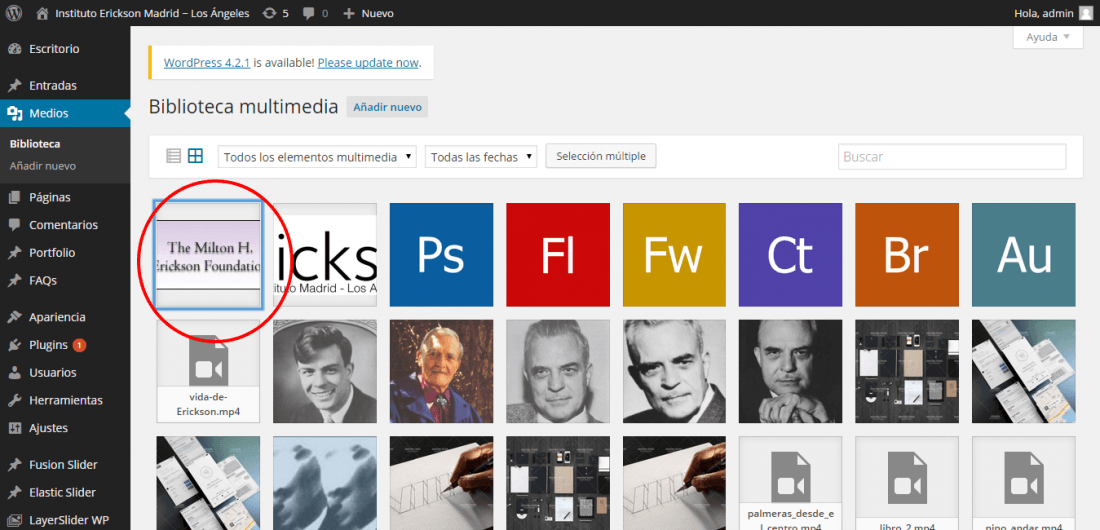Click the Plugins update badge showing 1
The width and height of the screenshot is (1100, 530).
coord(79,345)
